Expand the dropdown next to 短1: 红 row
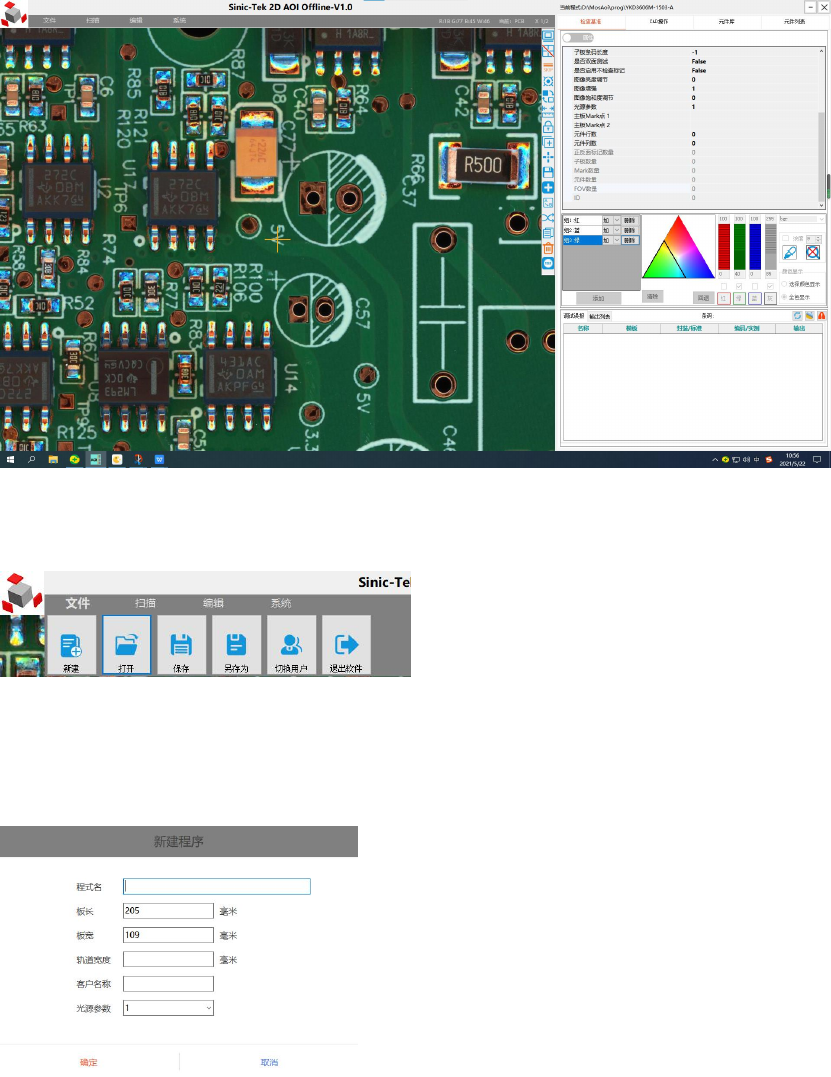The width and height of the screenshot is (831, 1077). [x=617, y=220]
